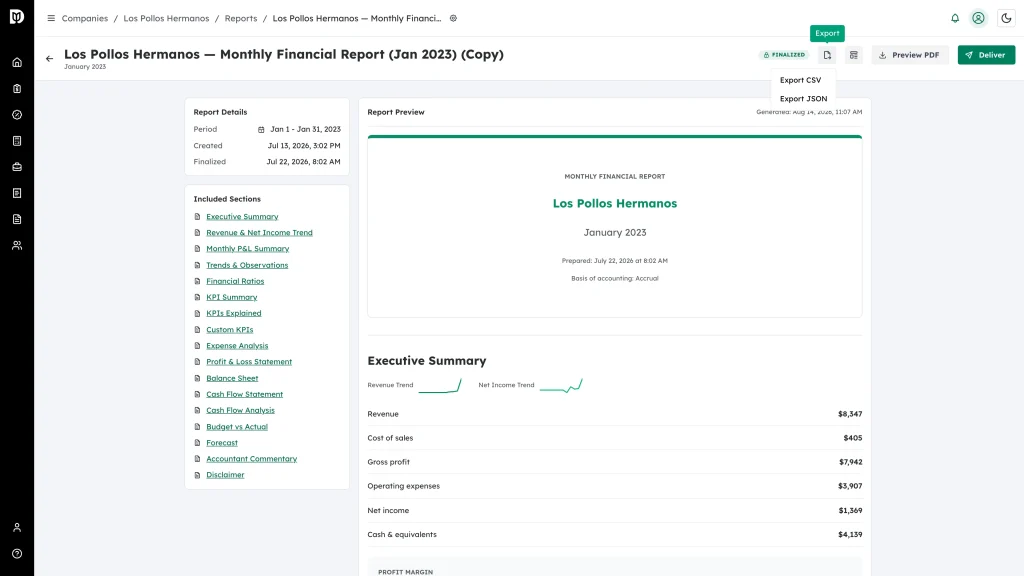
Task: Jump to Accountant Commentary section
Action: [251, 459]
